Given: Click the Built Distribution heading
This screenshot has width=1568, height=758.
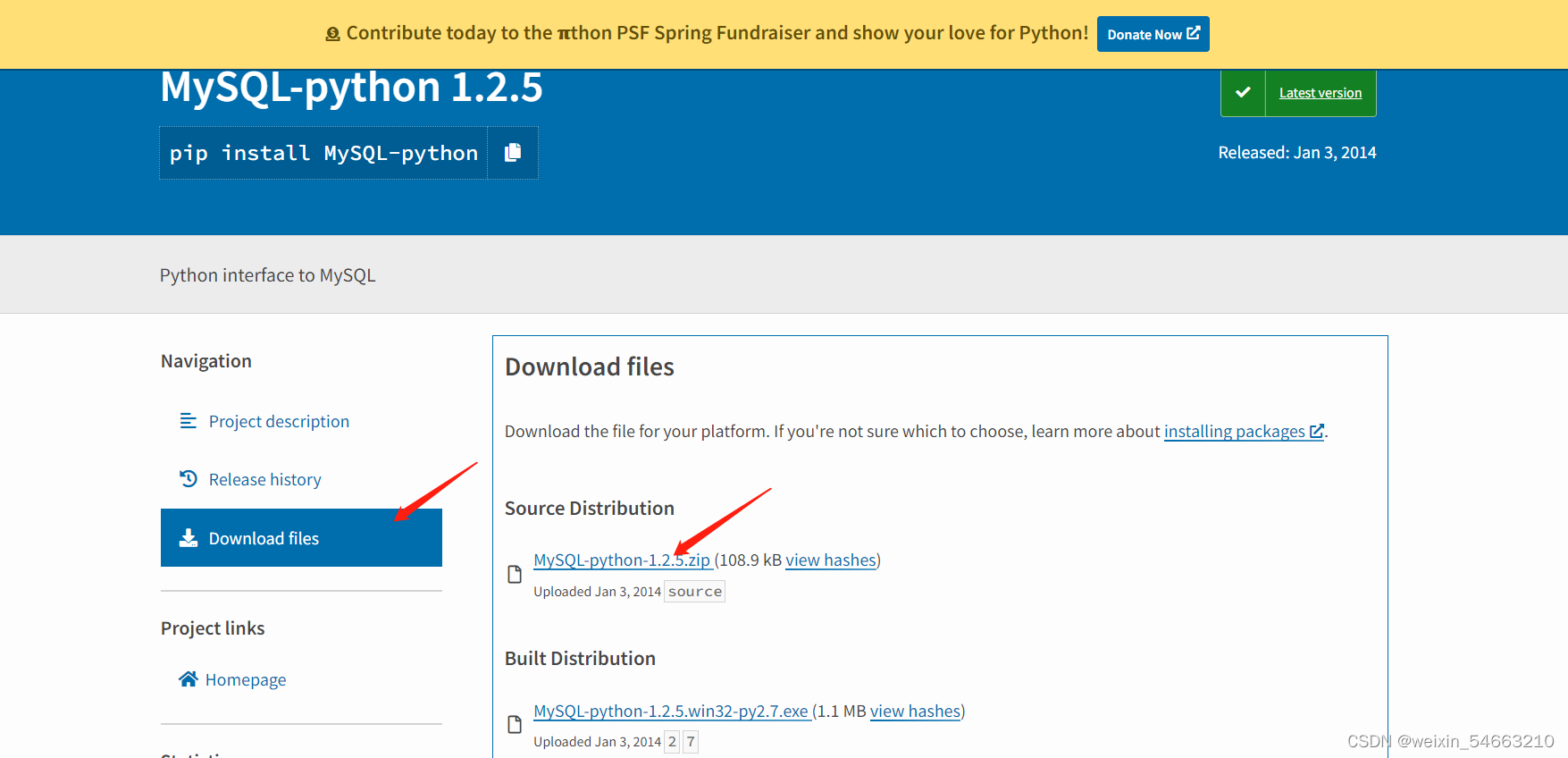Looking at the screenshot, I should click(580, 659).
